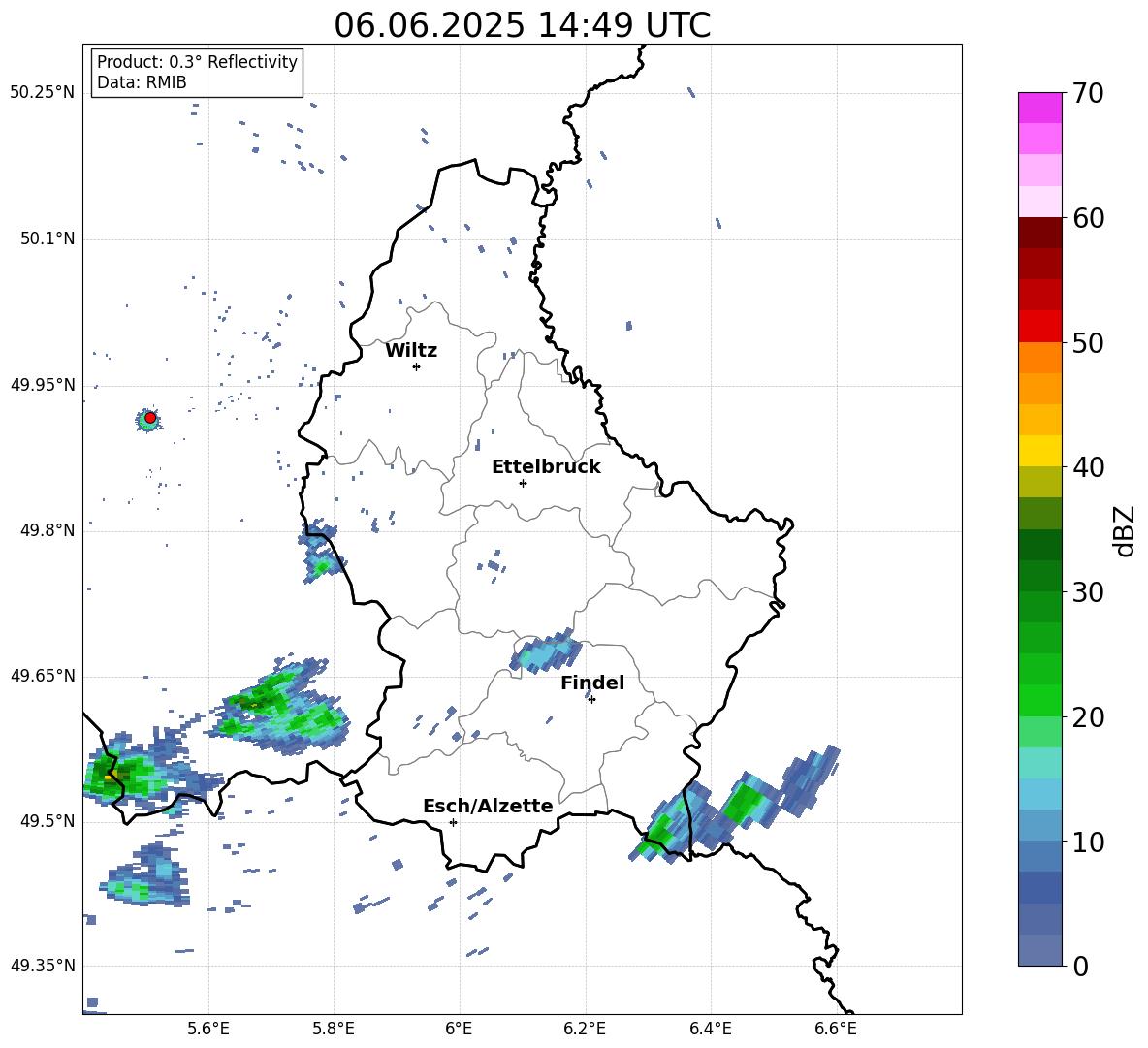The image size is (1148, 1048).
Task: Click the Wiltz cross marker
Action: [x=416, y=366]
